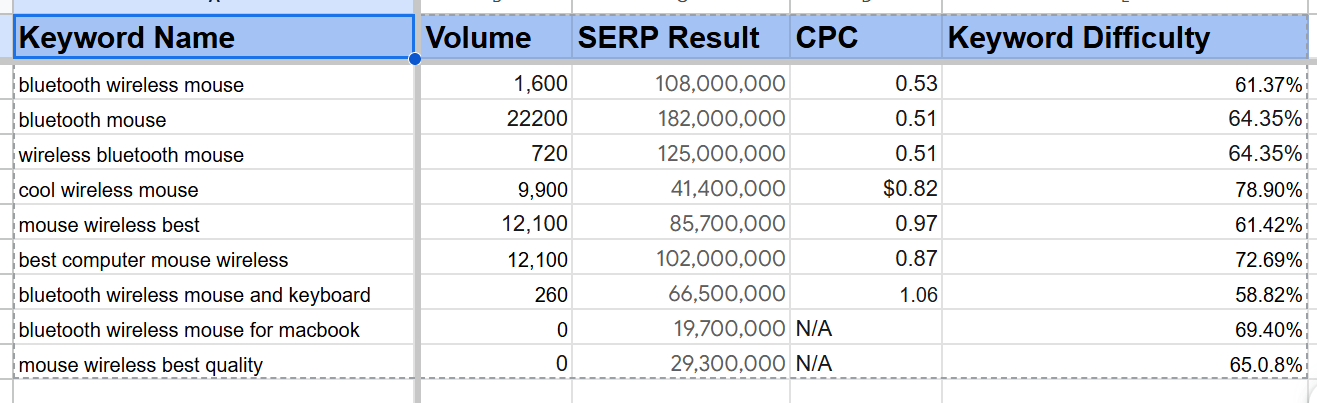Click the CPC column header cell

click(x=865, y=38)
